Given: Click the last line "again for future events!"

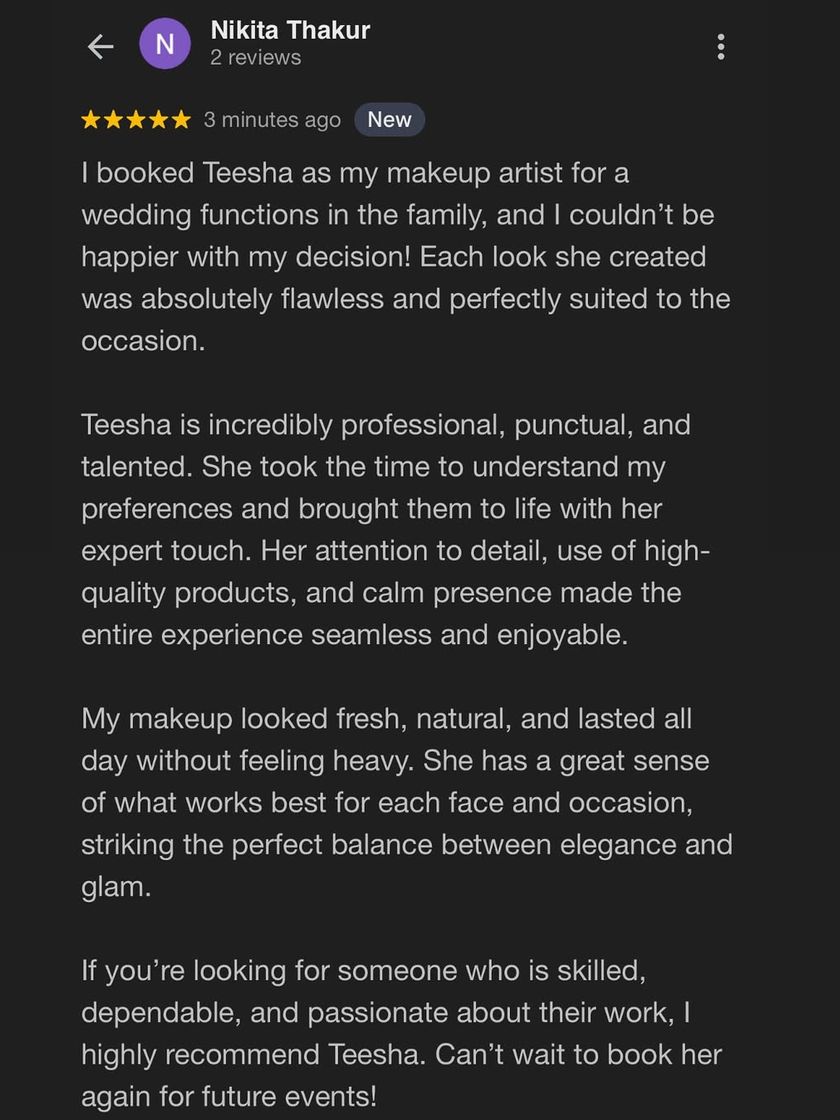Looking at the screenshot, I should pyautogui.click(x=229, y=1096).
